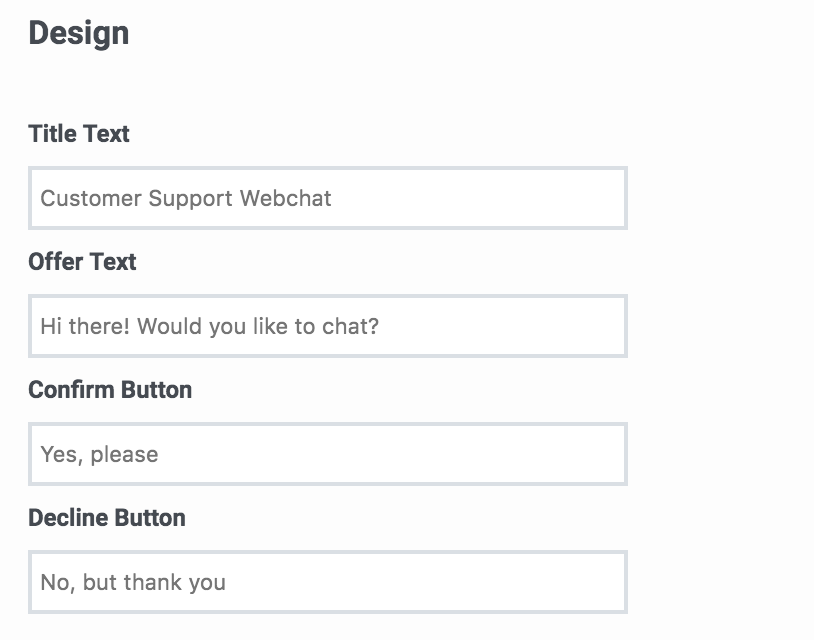Screen dimensions: 814x640
Task: Click the 'No, but thank you' placeholder text
Action: pos(133,582)
